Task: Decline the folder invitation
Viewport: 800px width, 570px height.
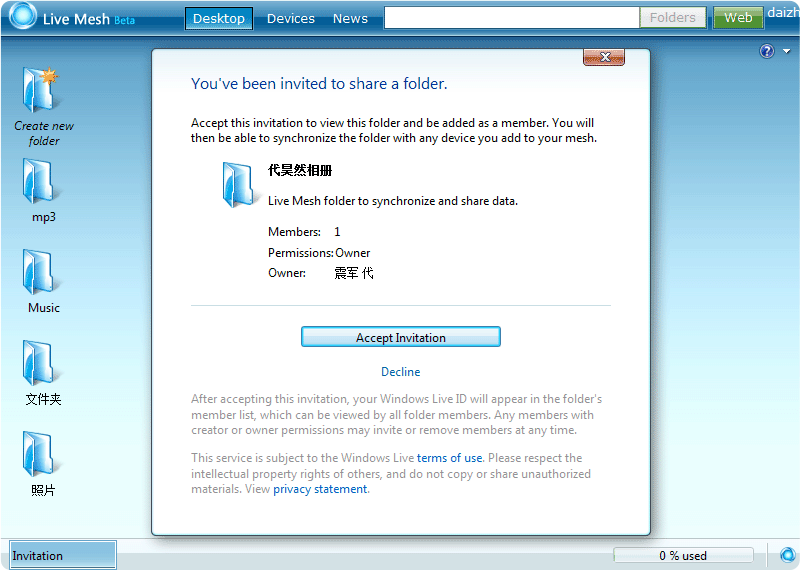Action: (401, 371)
